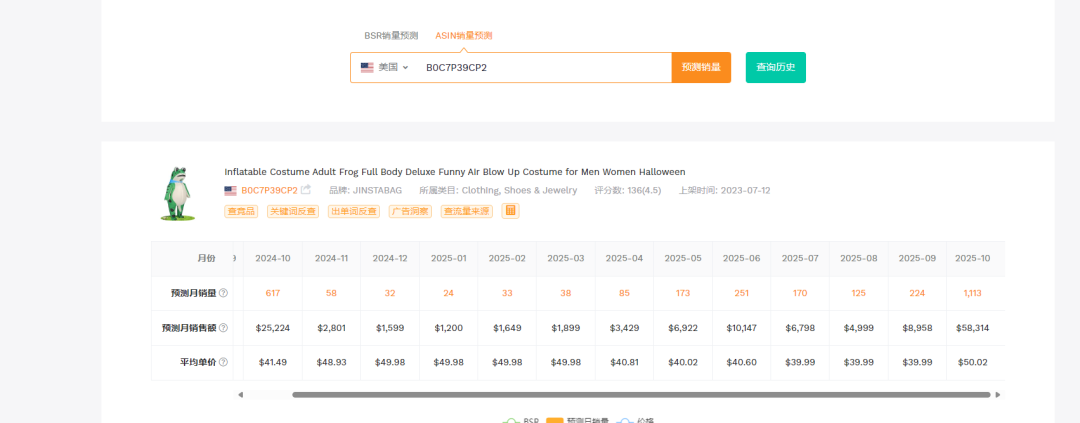The height and width of the screenshot is (423, 1080).
Task: Select the ASIN销量预测 tab
Action: pos(464,35)
